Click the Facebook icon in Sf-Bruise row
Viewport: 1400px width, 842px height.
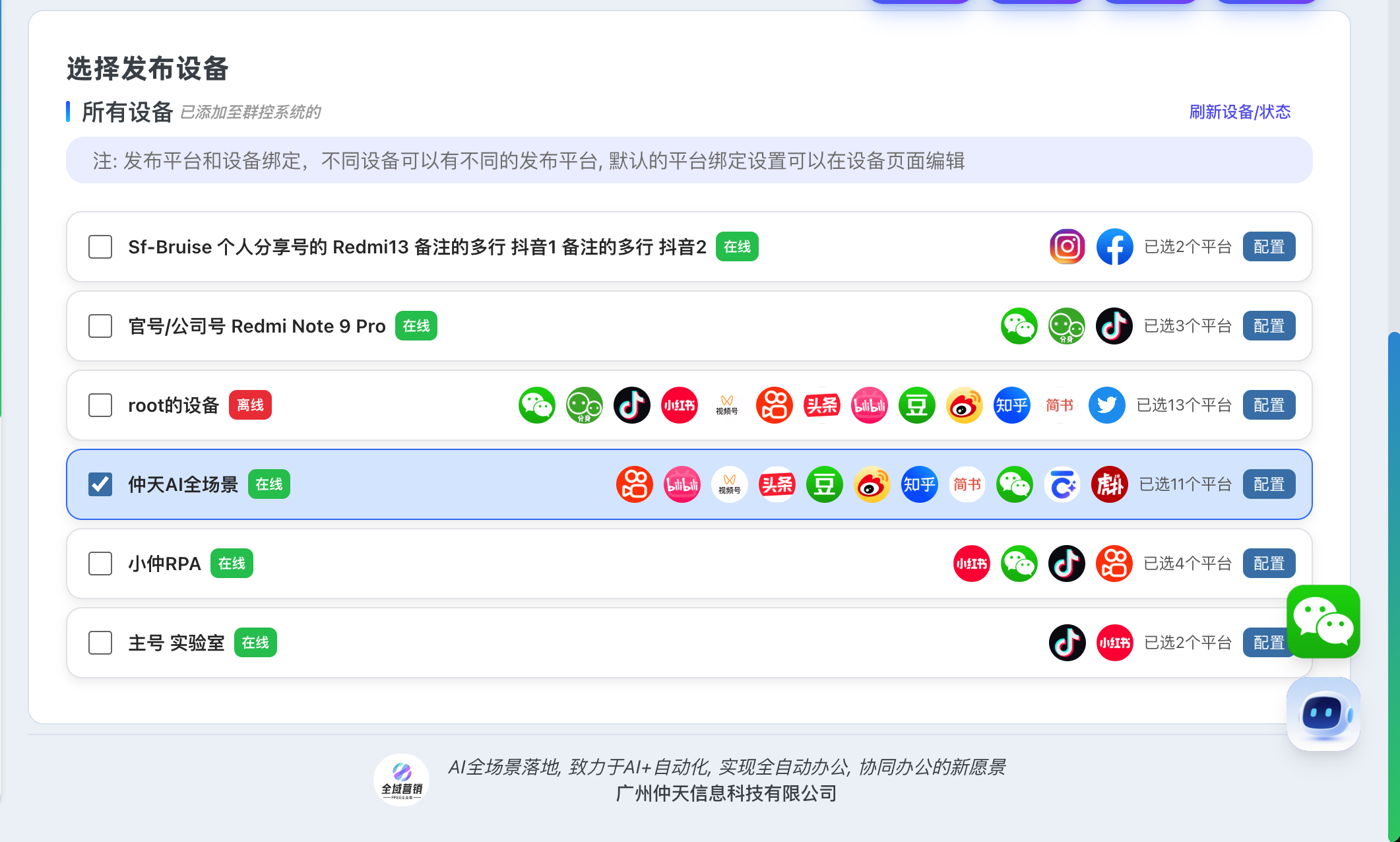coord(1114,247)
